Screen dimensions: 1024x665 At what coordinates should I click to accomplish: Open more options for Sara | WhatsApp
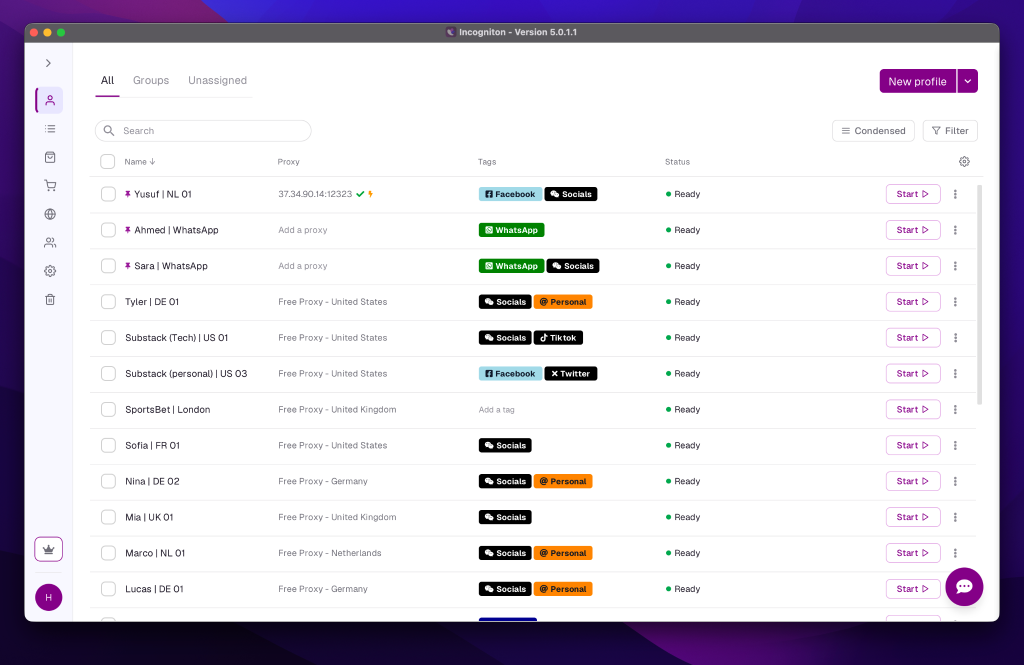click(x=955, y=266)
